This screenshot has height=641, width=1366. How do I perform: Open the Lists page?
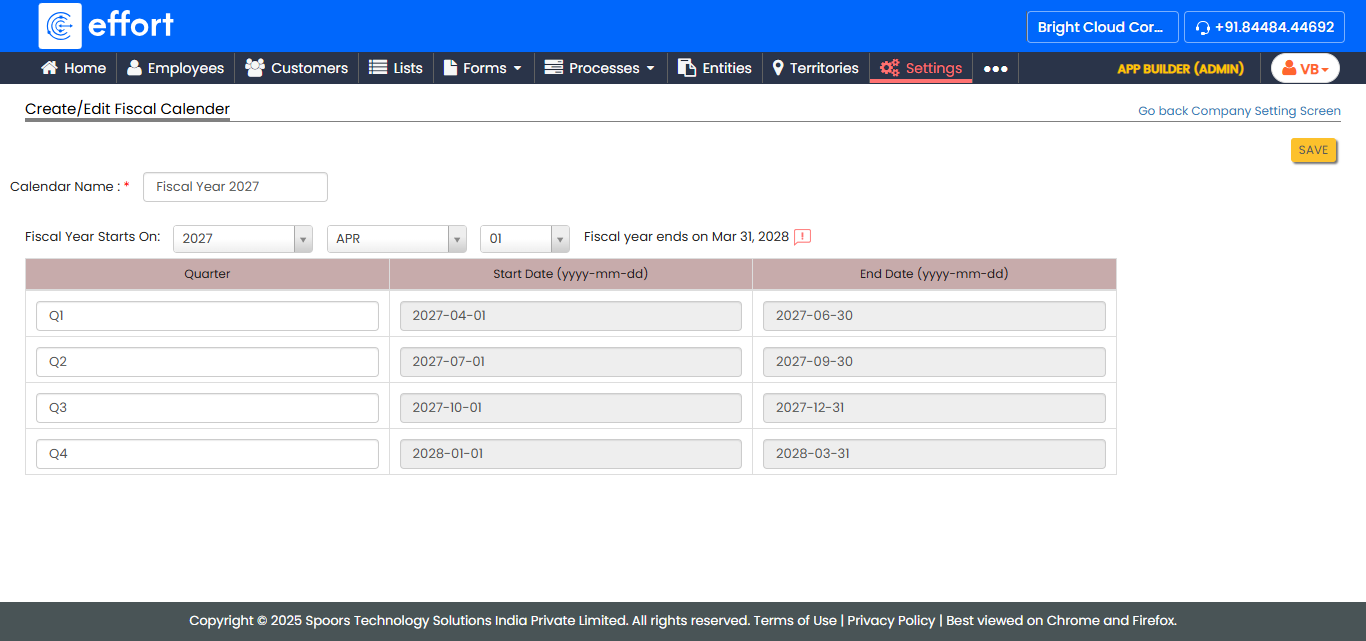click(396, 68)
